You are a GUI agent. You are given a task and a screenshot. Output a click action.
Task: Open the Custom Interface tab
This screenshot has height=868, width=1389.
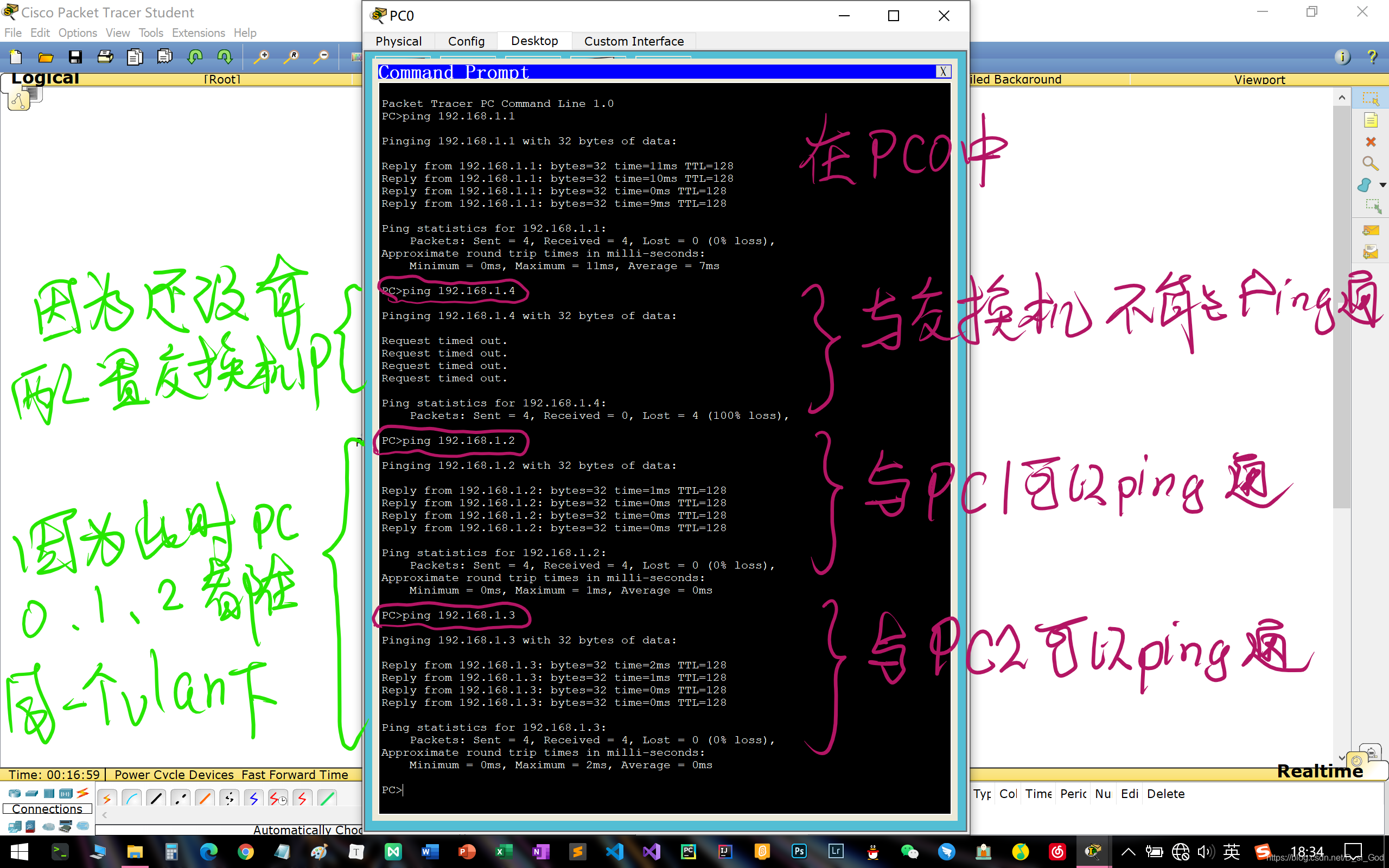point(633,41)
